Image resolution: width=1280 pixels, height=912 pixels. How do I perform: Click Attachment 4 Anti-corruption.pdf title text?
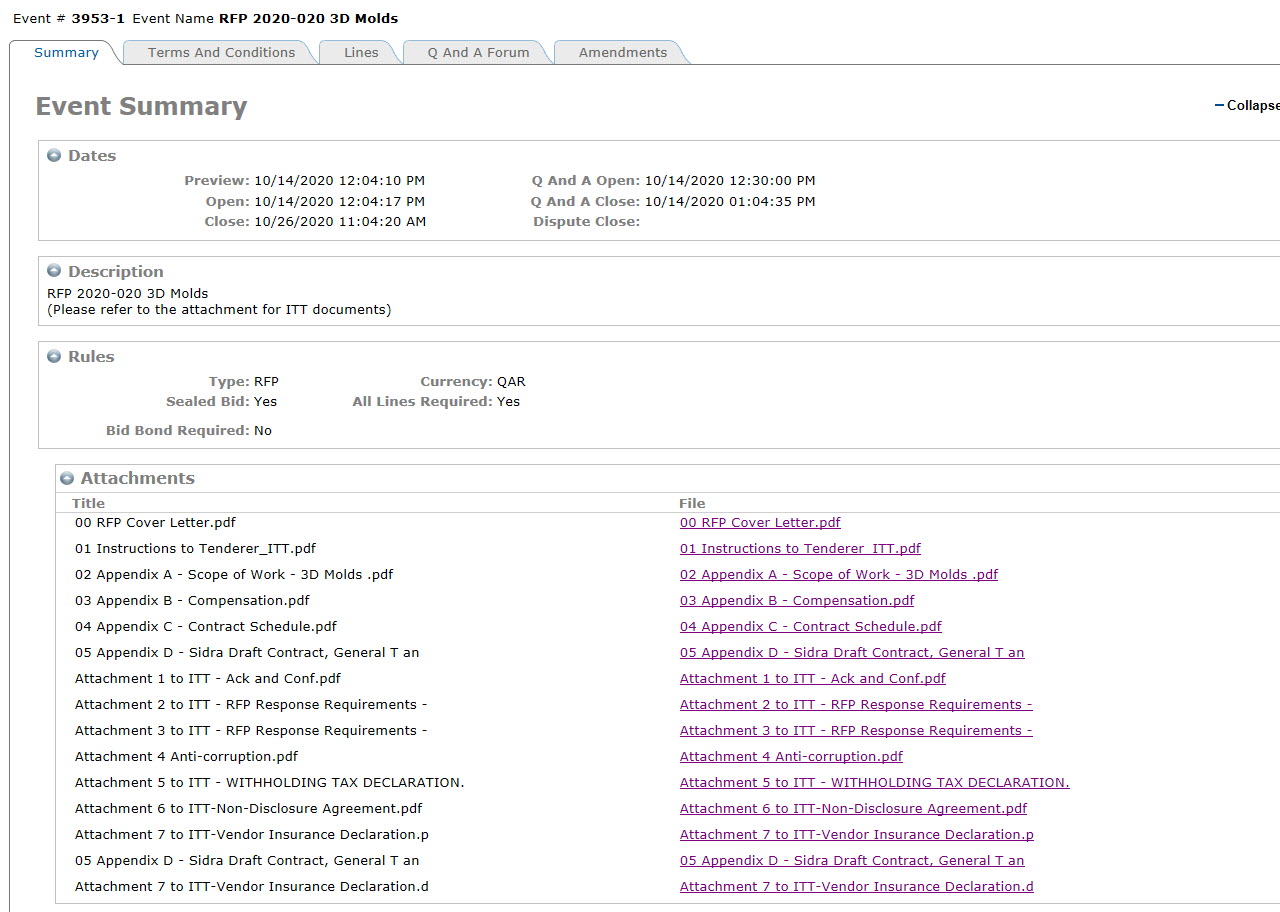tap(186, 756)
